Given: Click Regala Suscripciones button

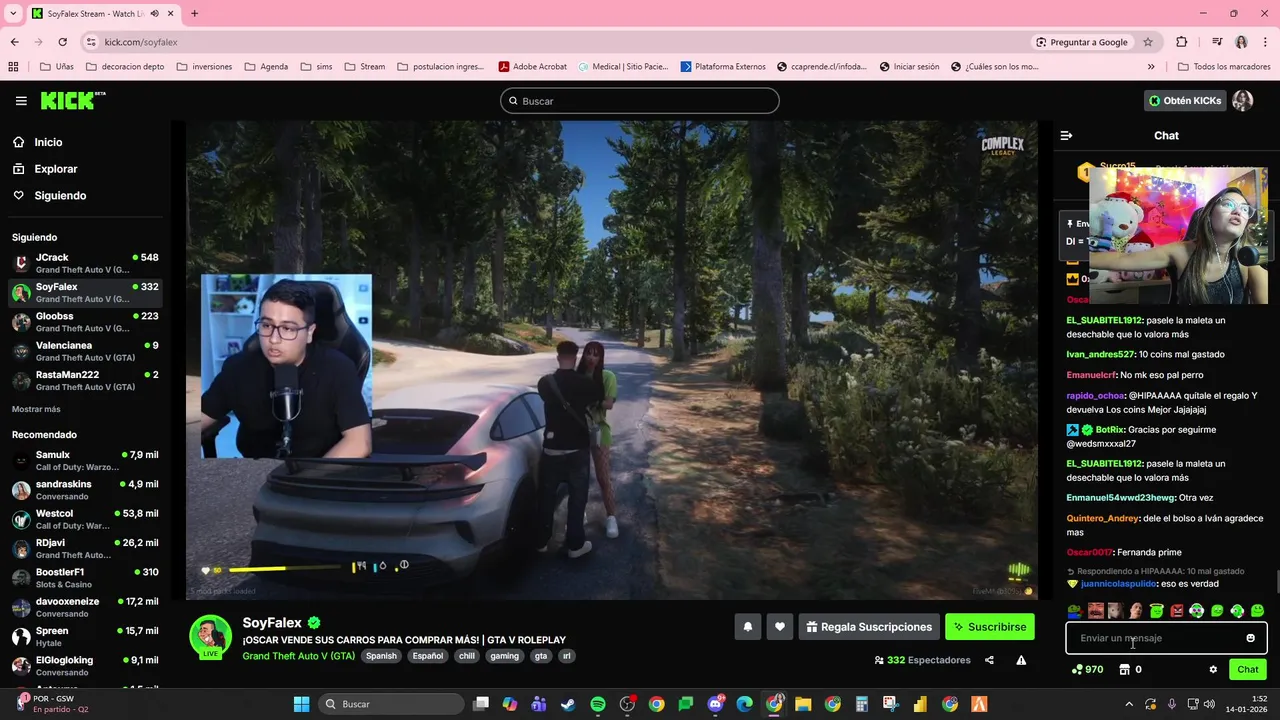Looking at the screenshot, I should [869, 627].
